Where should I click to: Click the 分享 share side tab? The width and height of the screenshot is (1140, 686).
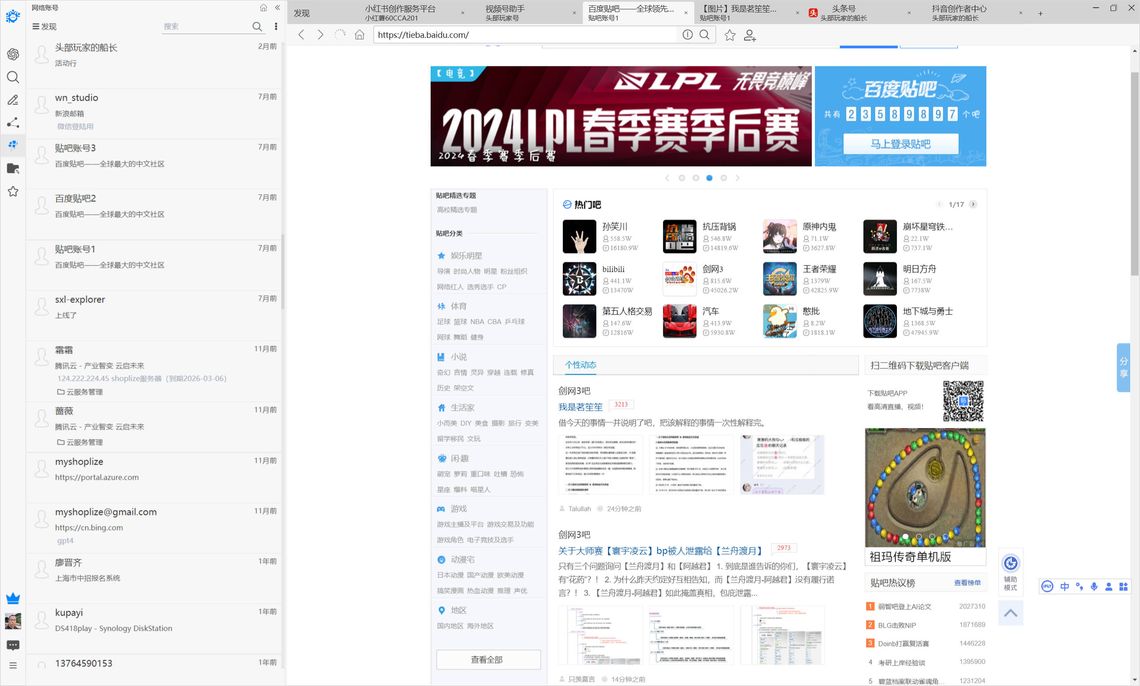(x=1123, y=367)
